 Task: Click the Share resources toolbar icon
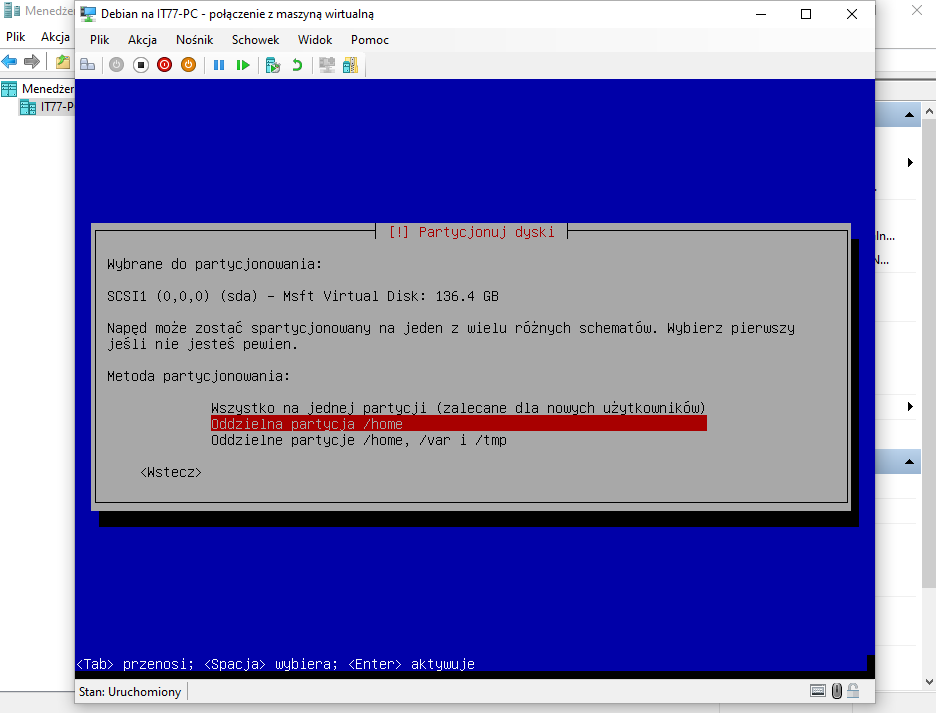coord(349,65)
